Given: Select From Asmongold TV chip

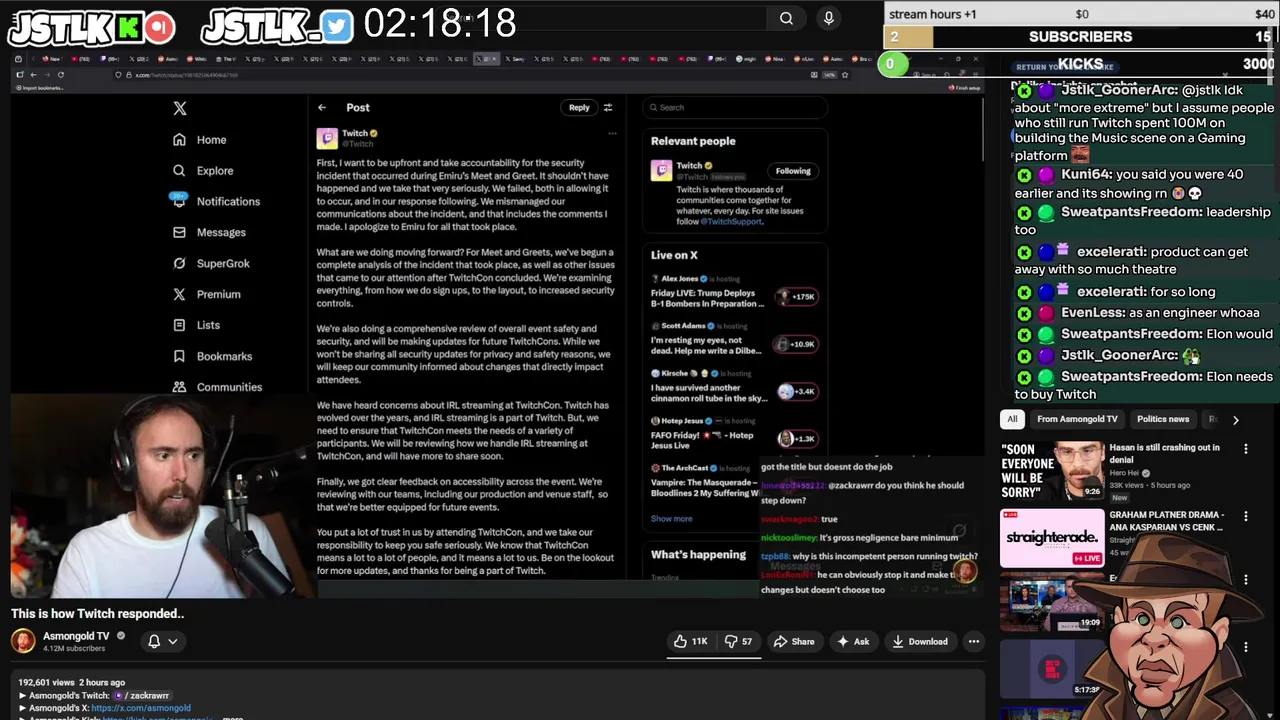Looking at the screenshot, I should tap(1077, 419).
